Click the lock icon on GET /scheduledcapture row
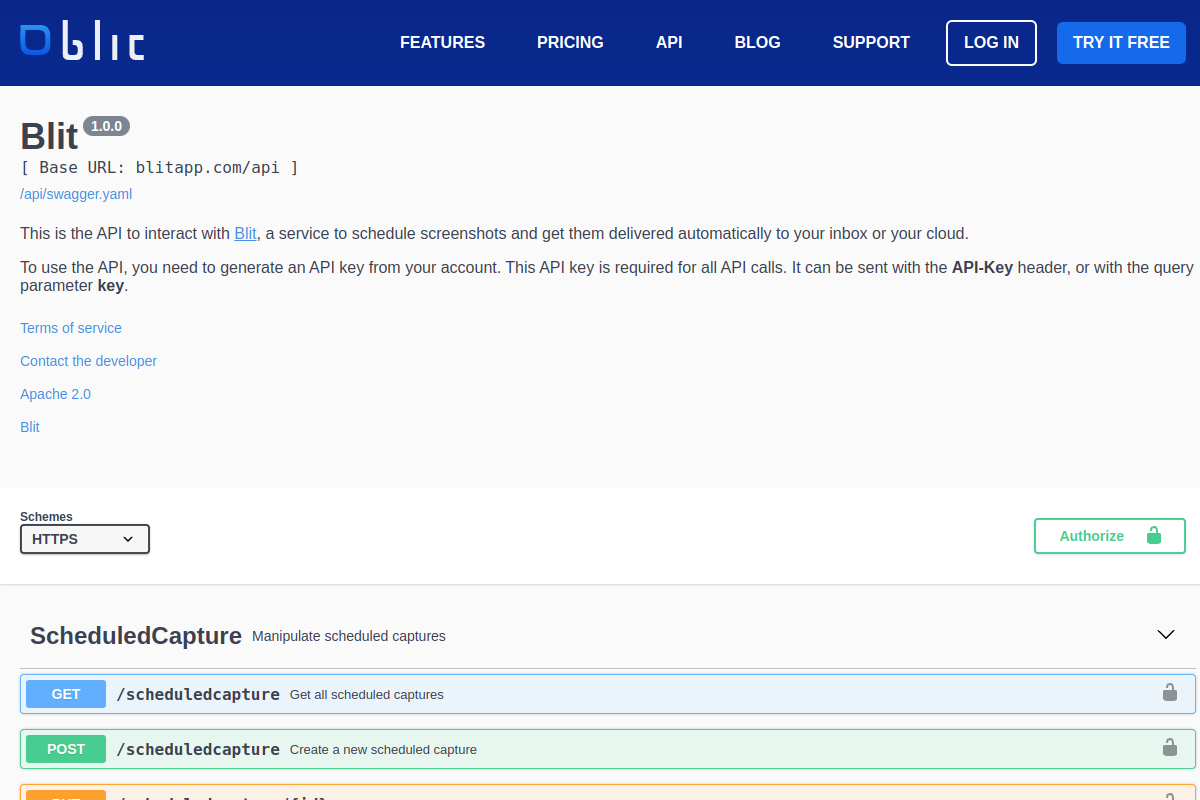This screenshot has height=800, width=1200. (1169, 692)
